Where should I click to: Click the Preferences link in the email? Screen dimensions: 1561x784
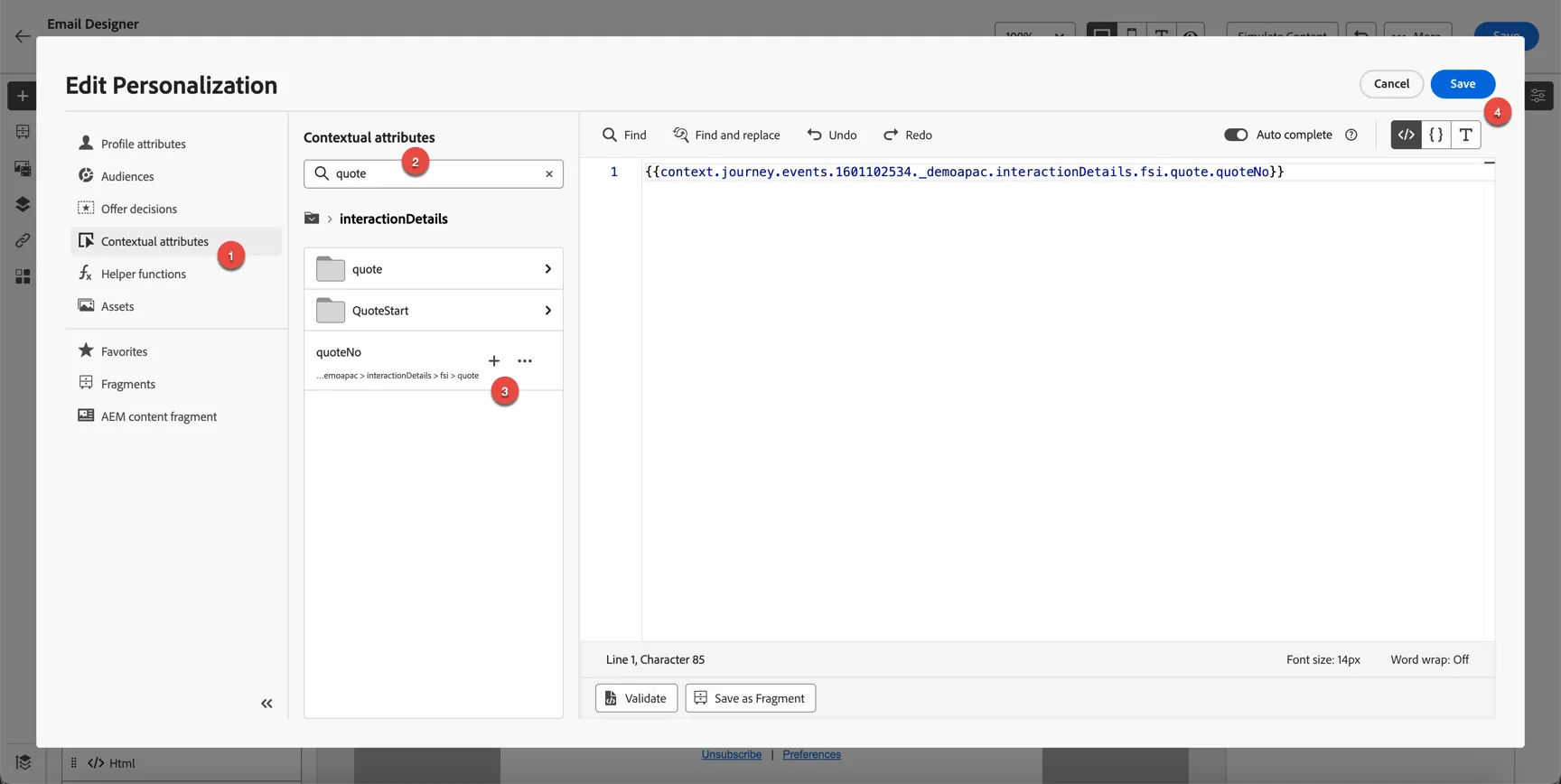(x=811, y=754)
